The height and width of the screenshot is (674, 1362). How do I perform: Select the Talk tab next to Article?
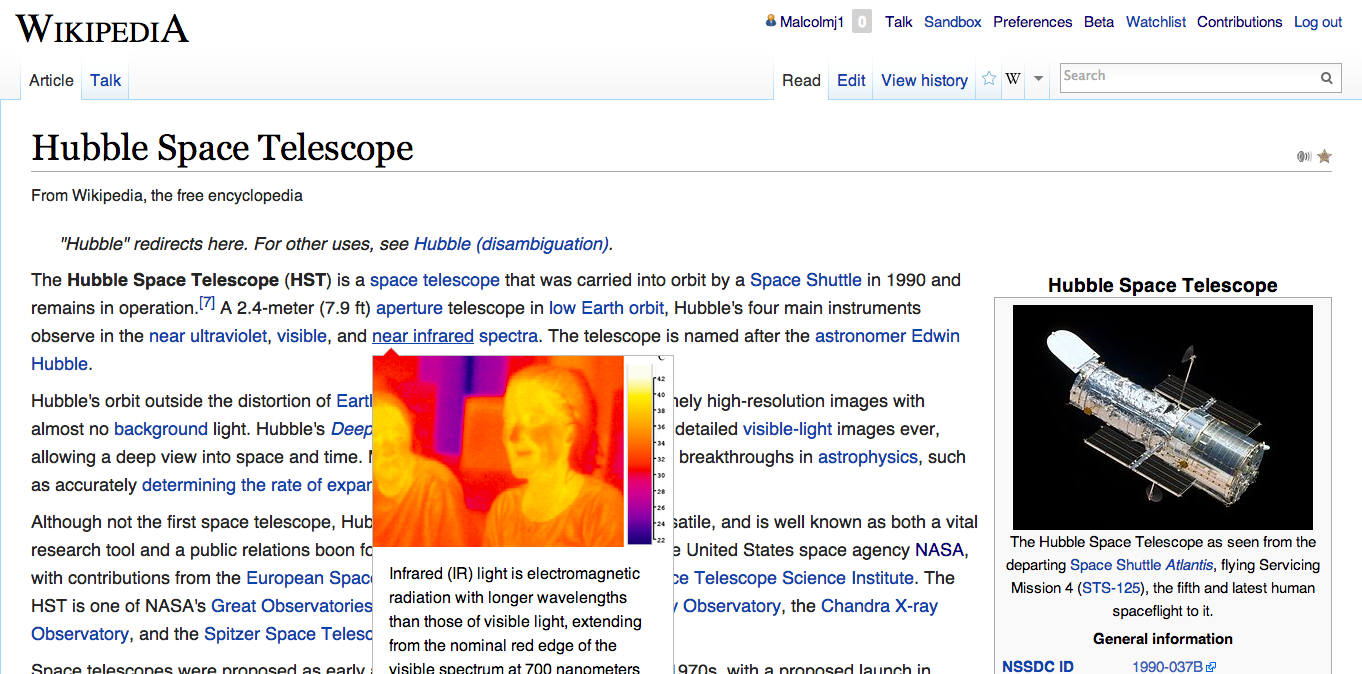(x=105, y=80)
